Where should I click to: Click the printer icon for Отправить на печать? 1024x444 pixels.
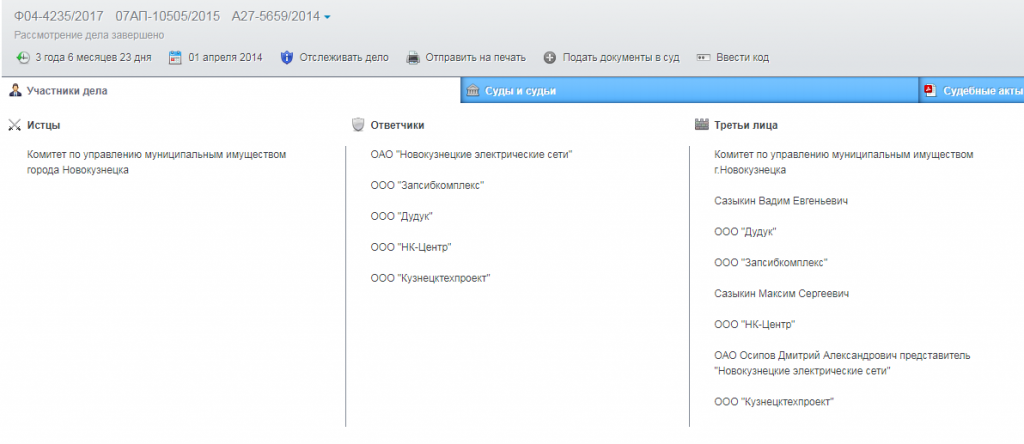413,57
